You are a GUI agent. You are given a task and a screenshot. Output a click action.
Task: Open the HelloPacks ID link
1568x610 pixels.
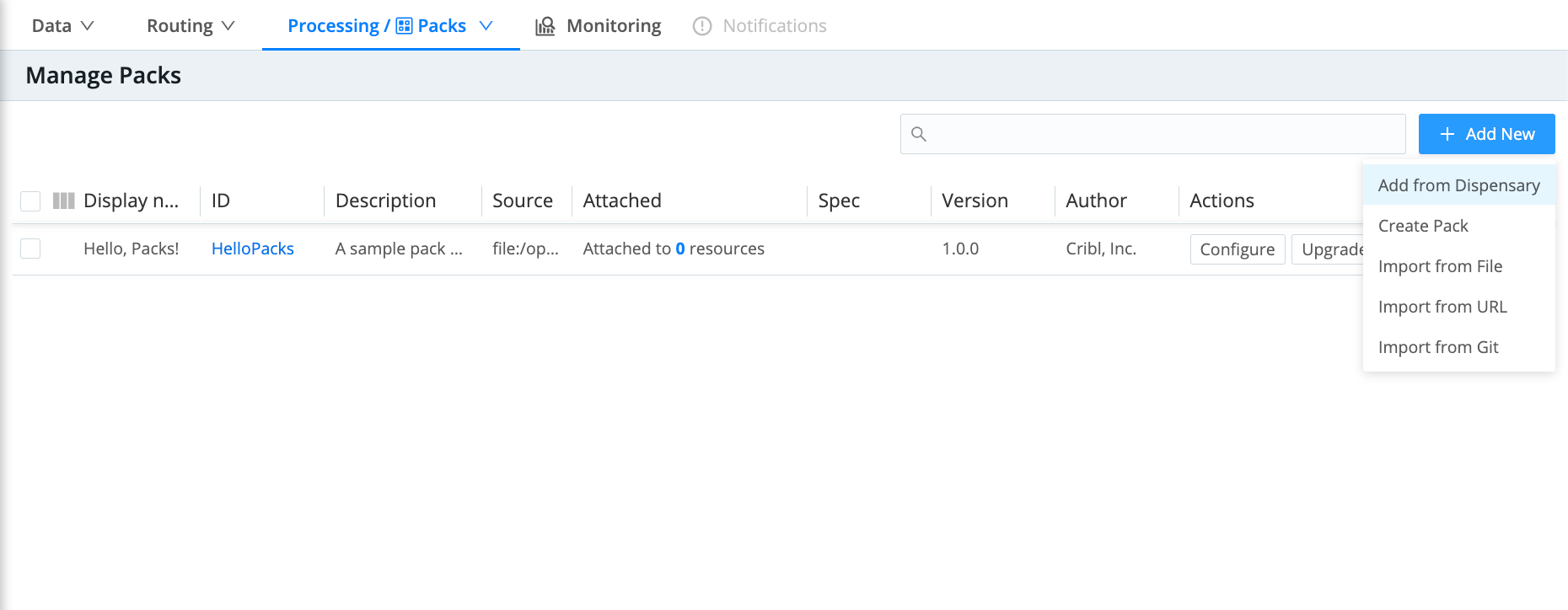(x=252, y=249)
